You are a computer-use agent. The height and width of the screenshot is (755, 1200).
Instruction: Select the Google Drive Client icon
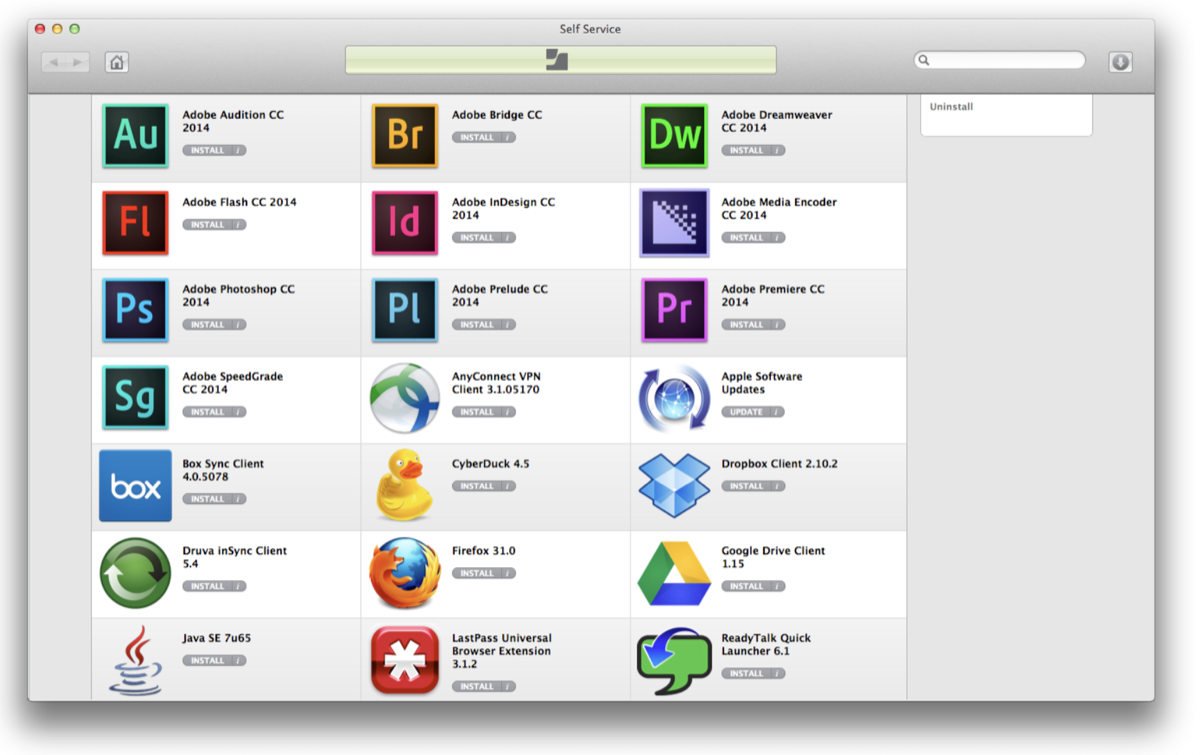(674, 574)
